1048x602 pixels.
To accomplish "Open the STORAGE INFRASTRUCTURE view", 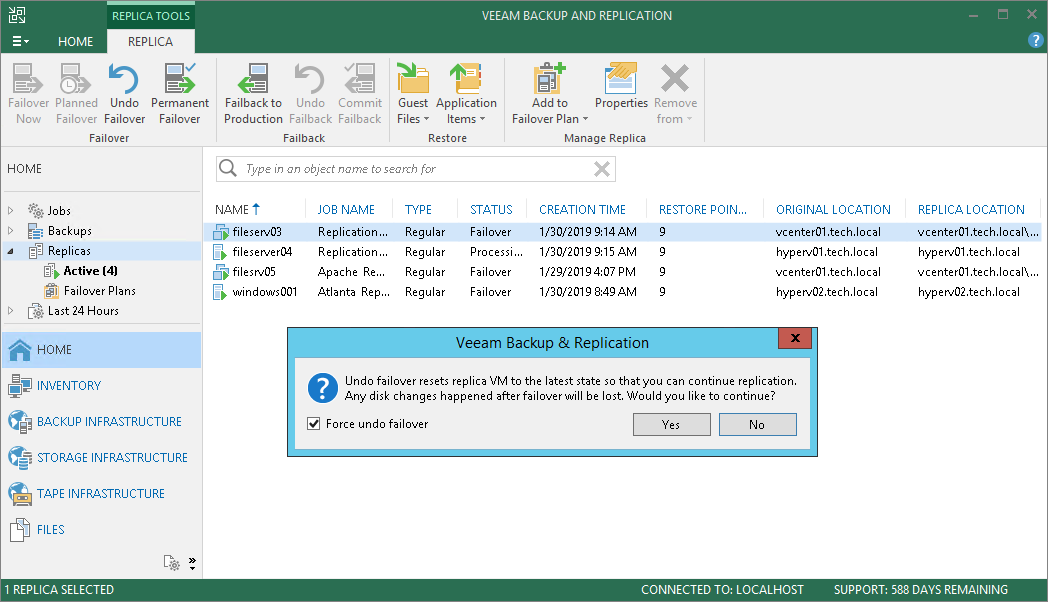I will click(102, 458).
